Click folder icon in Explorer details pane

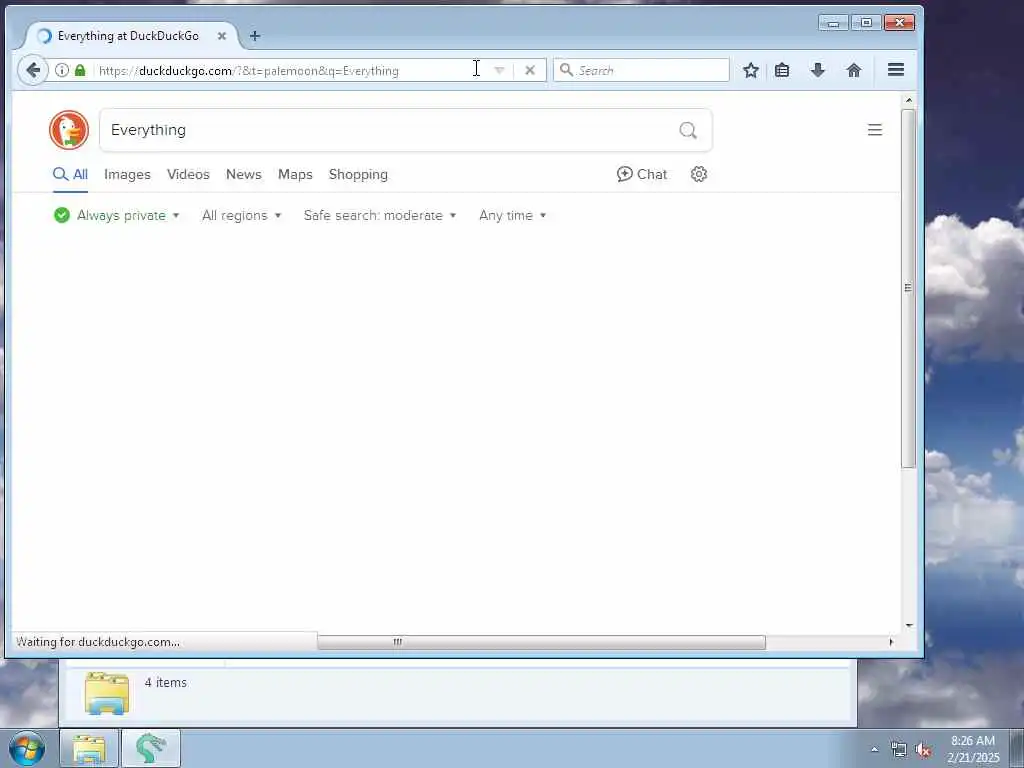pyautogui.click(x=106, y=694)
